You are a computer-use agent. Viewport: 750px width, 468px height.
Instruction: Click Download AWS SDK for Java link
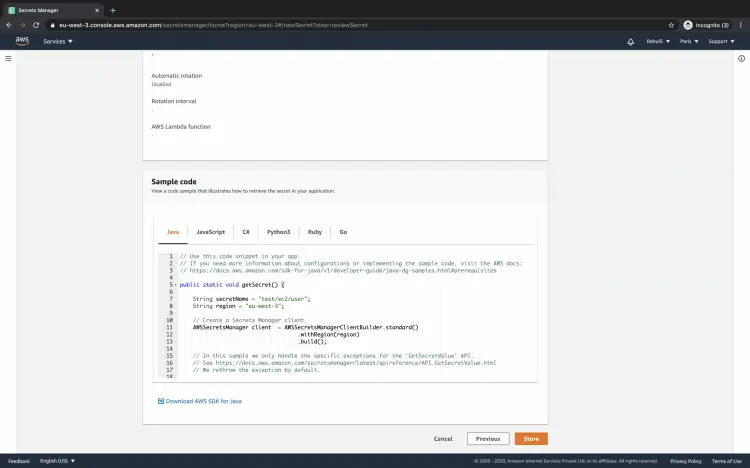(x=204, y=401)
